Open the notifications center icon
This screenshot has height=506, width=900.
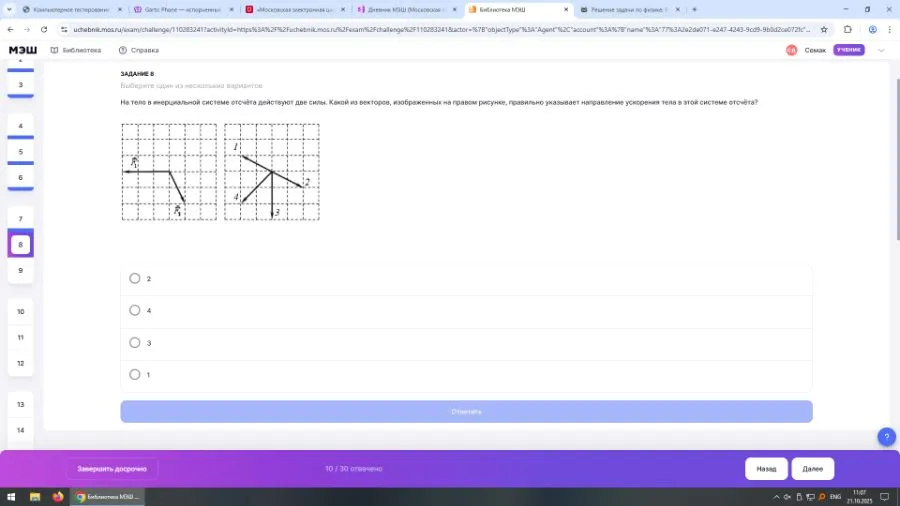pyautogui.click(x=885, y=497)
